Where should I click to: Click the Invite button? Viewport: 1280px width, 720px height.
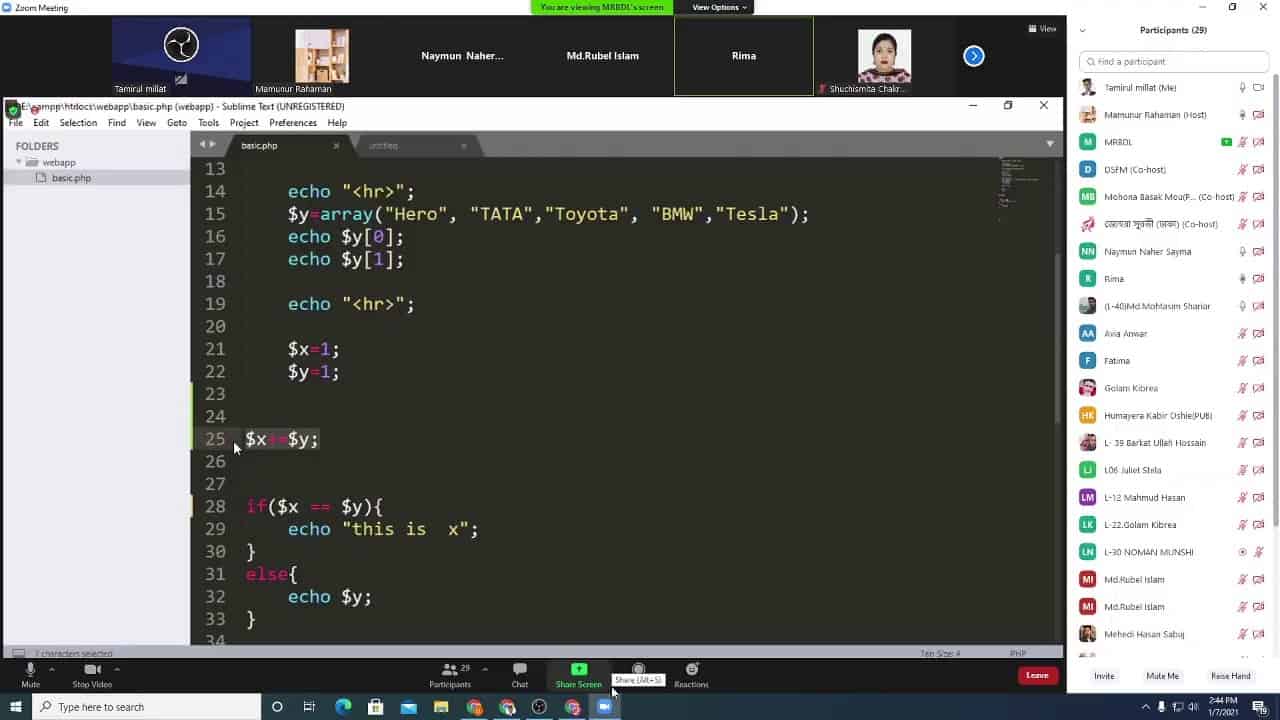point(1103,676)
